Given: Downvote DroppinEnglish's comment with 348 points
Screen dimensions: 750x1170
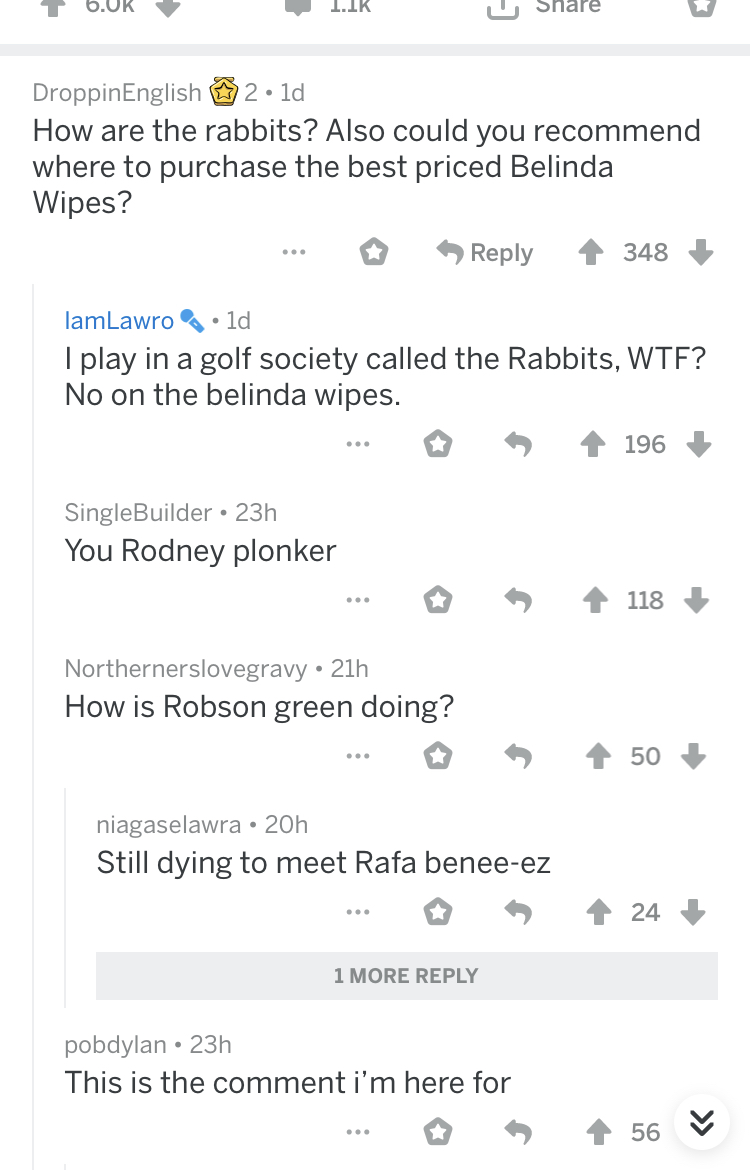Looking at the screenshot, I should pyautogui.click(x=702, y=253).
